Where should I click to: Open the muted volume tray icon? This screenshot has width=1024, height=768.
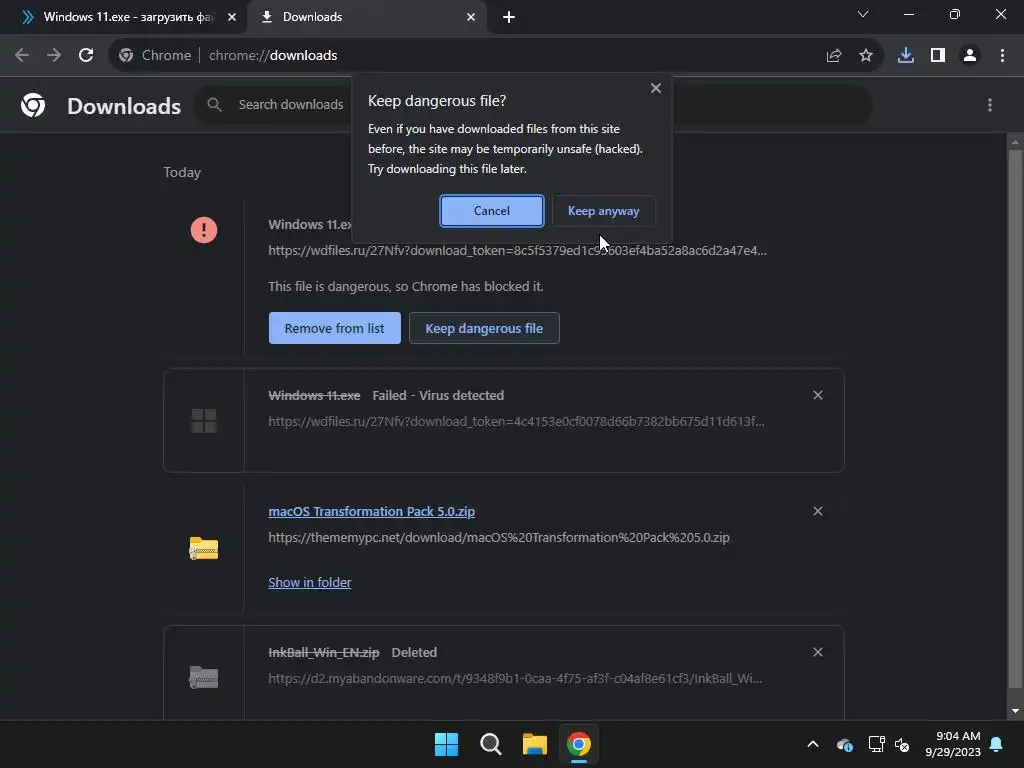click(902, 744)
